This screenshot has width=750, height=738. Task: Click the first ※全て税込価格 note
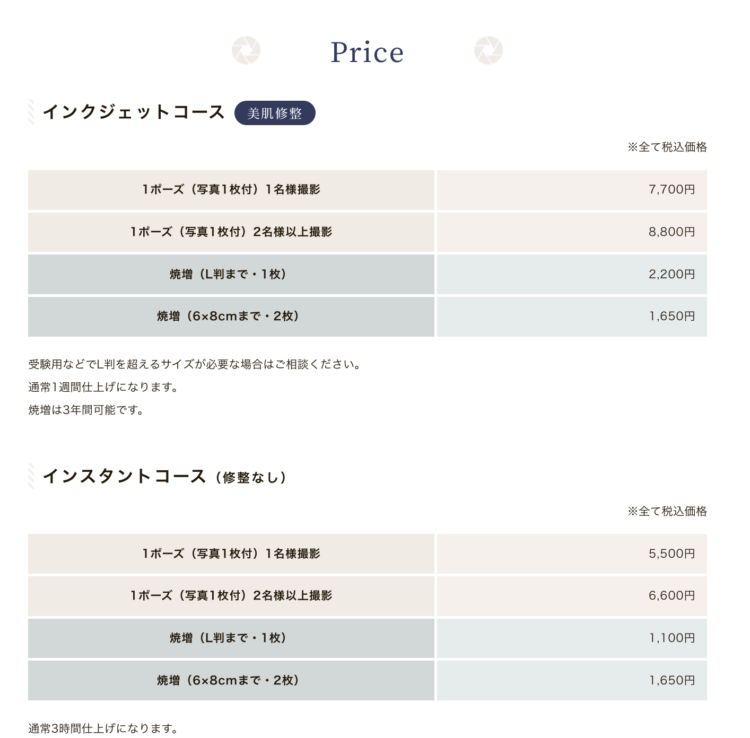coord(667,147)
